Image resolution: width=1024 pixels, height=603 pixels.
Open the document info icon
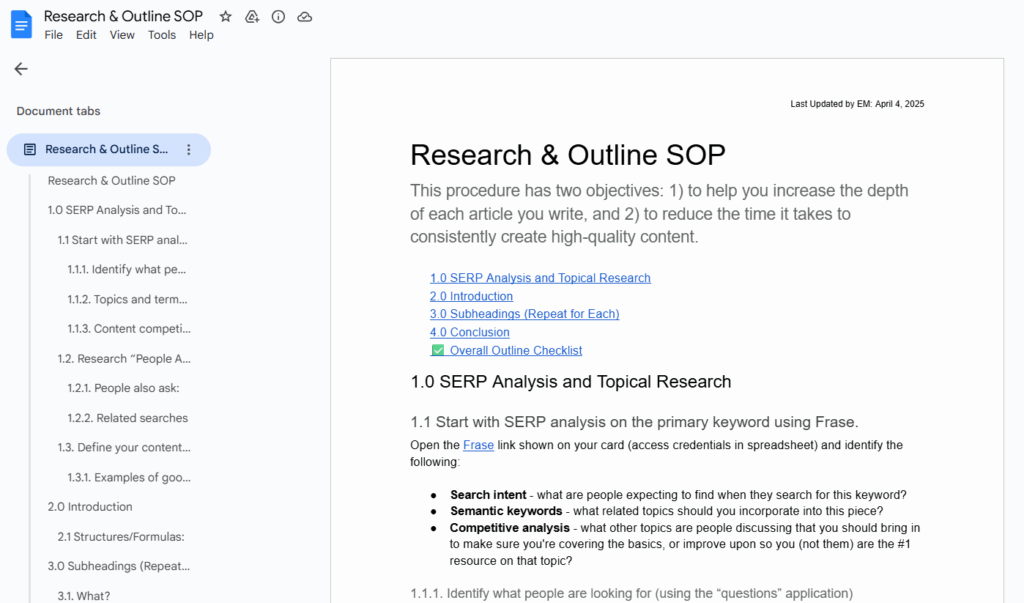pos(278,17)
